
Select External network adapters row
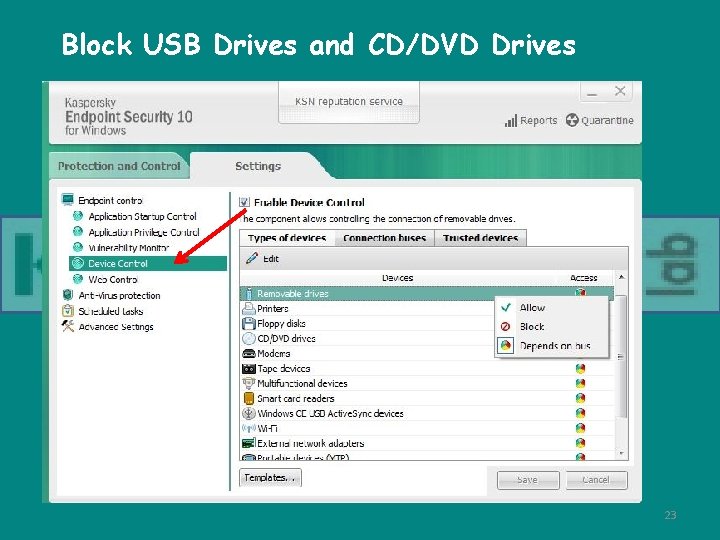point(427,443)
